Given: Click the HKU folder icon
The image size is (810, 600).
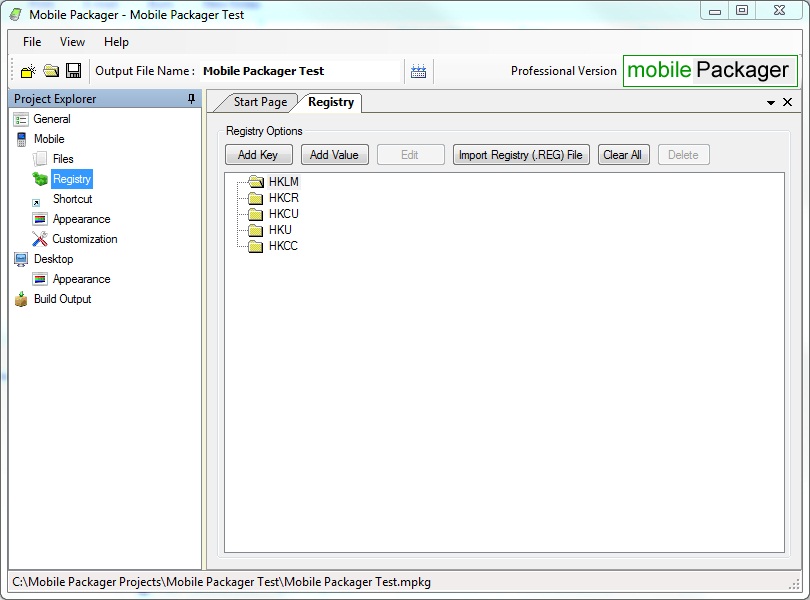Looking at the screenshot, I should click(255, 230).
